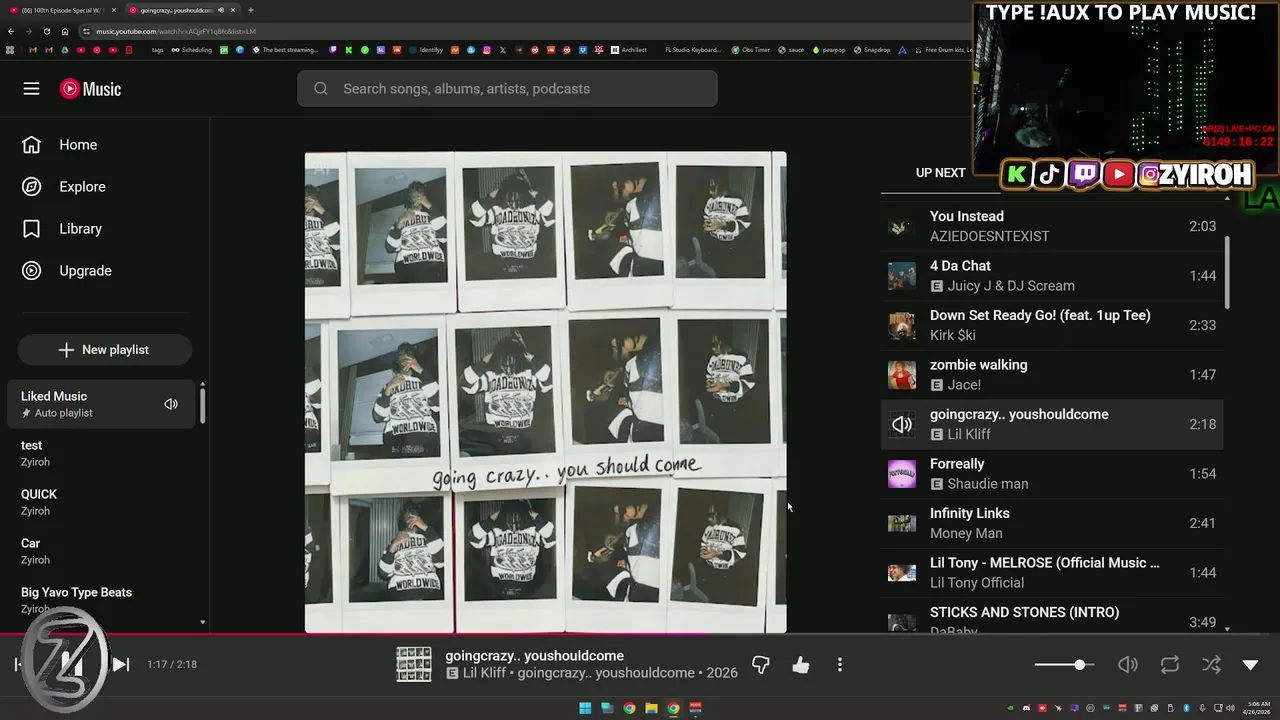Click the large album artwork
Viewport: 1280px width, 720px height.
(545, 393)
